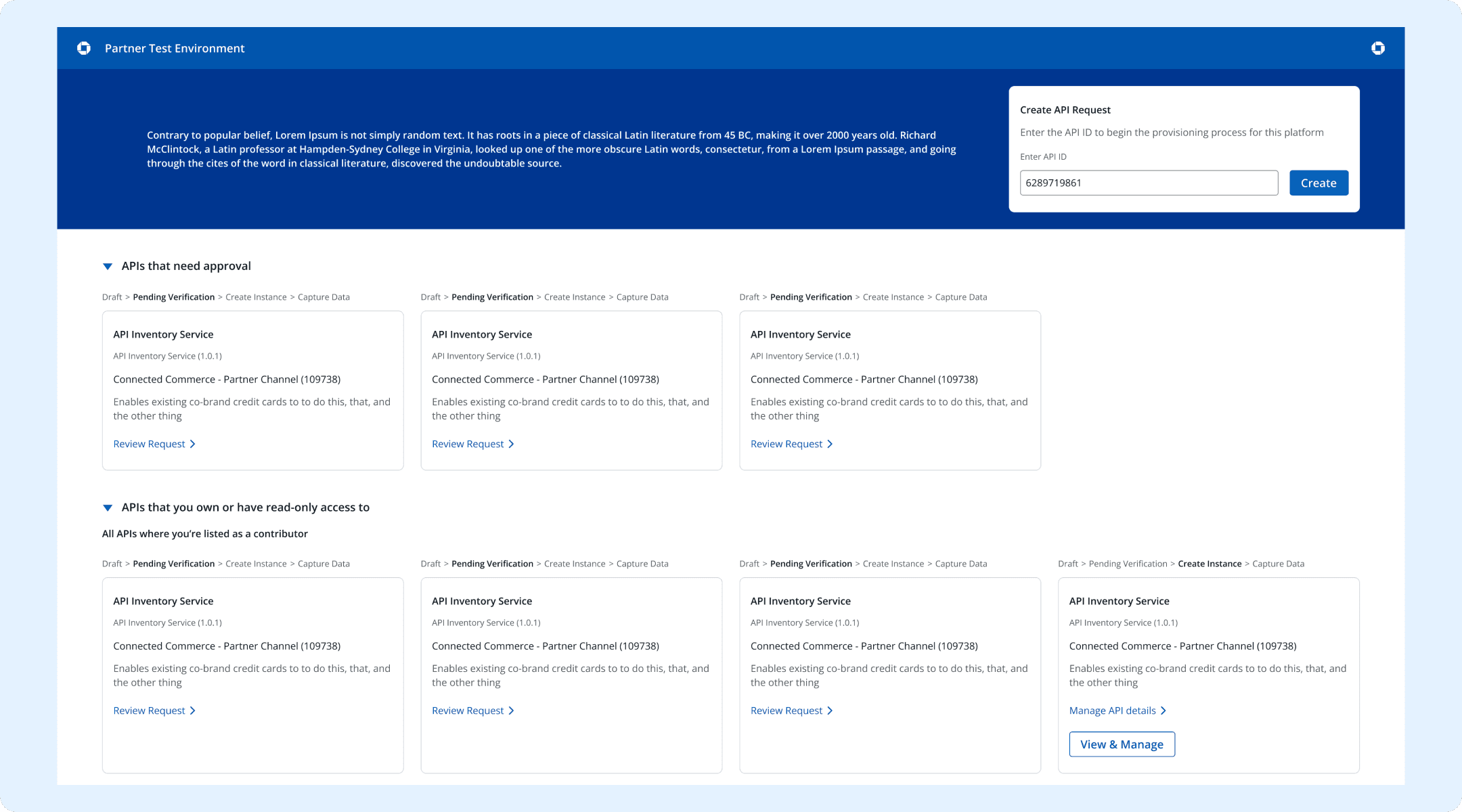Image resolution: width=1462 pixels, height=812 pixels.
Task: Click the chevron in third owned card's Review Request
Action: pyautogui.click(x=830, y=710)
